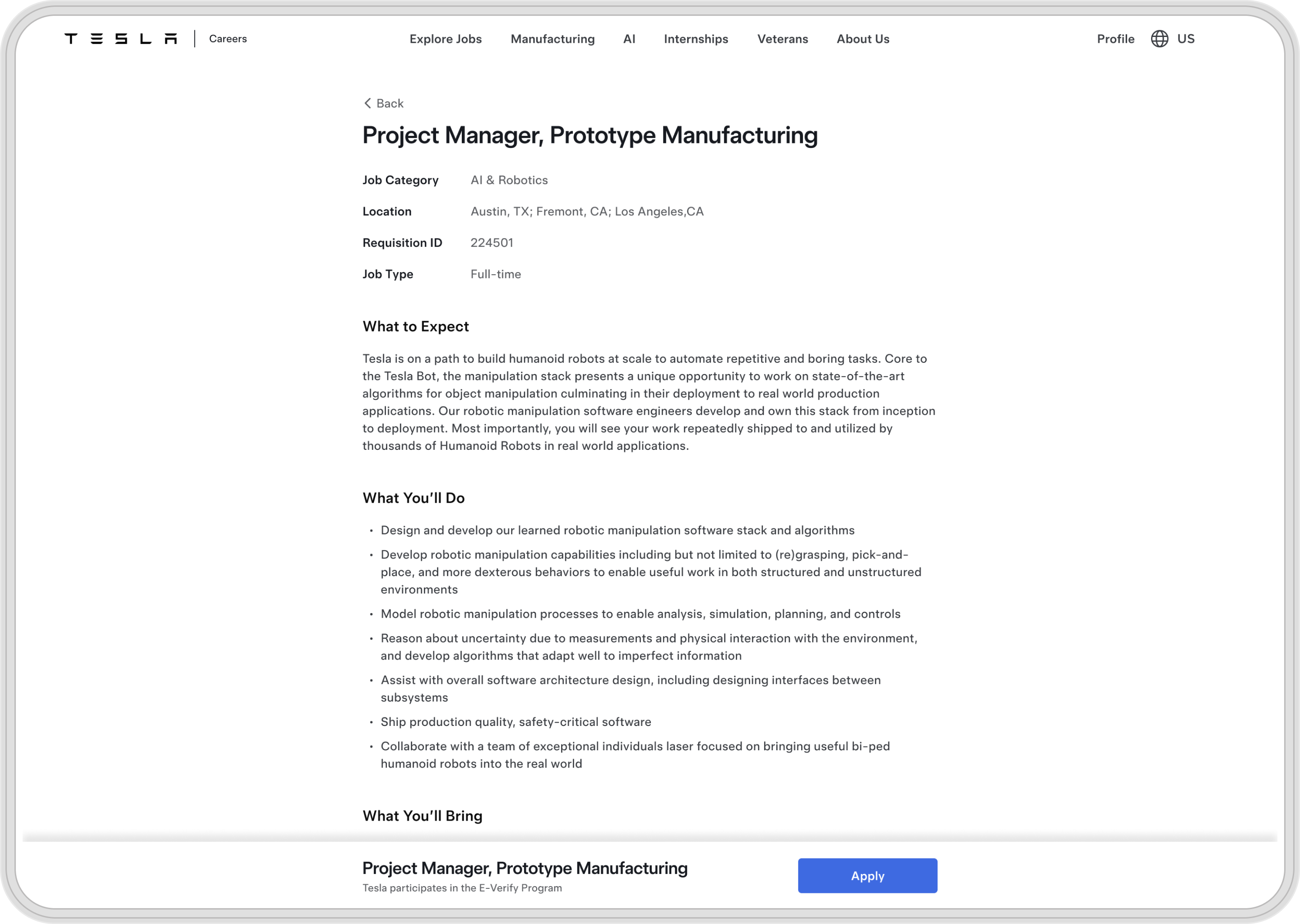Go back using the Back link
Screen dimensions: 1300x924
coord(384,103)
